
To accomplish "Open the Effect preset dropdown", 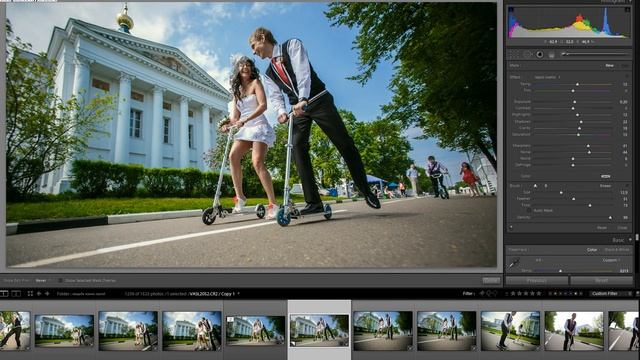I will 547,77.
